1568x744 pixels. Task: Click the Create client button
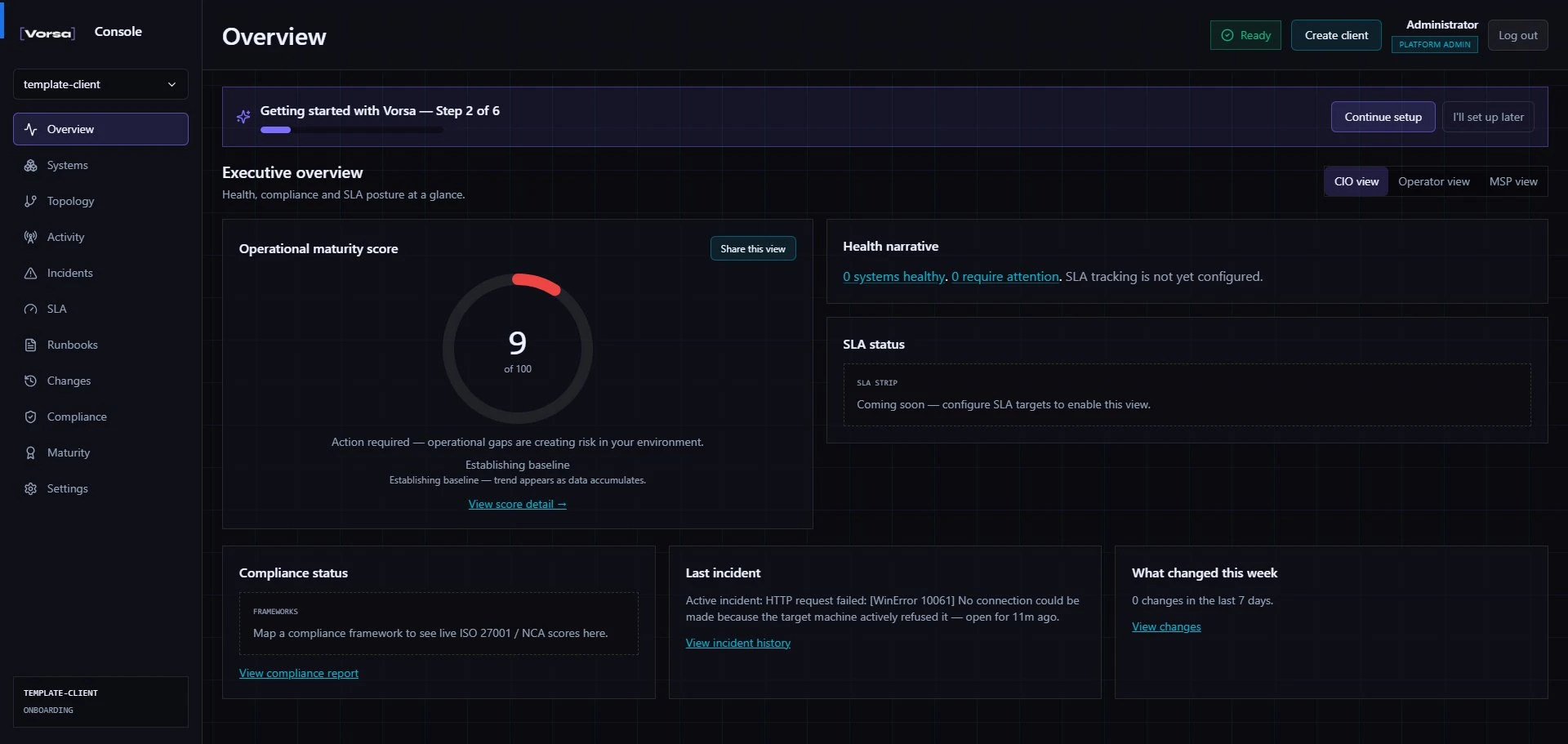[1336, 35]
